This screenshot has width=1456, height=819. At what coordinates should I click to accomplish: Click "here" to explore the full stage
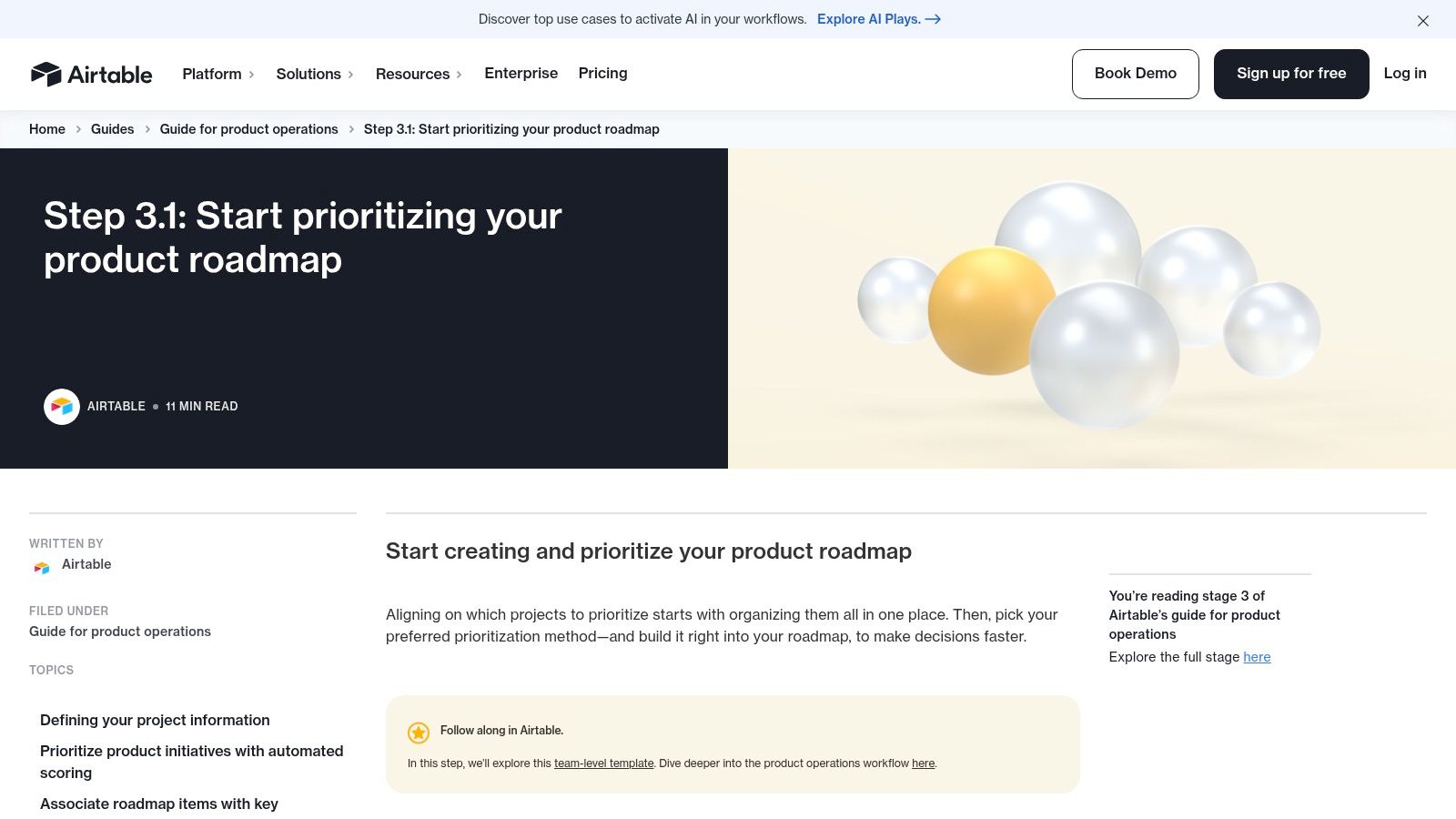pos(1257,657)
